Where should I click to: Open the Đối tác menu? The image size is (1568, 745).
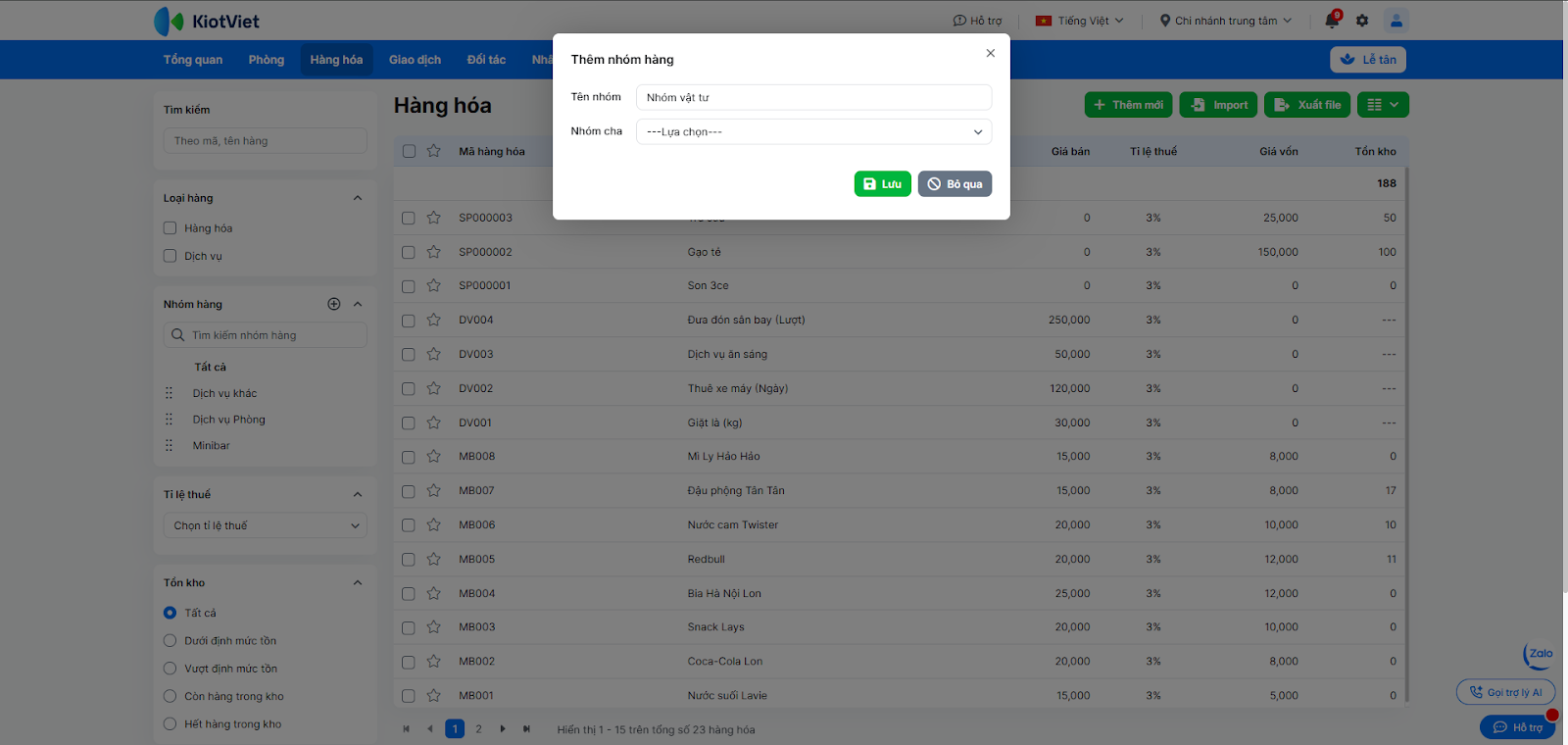pyautogui.click(x=486, y=60)
